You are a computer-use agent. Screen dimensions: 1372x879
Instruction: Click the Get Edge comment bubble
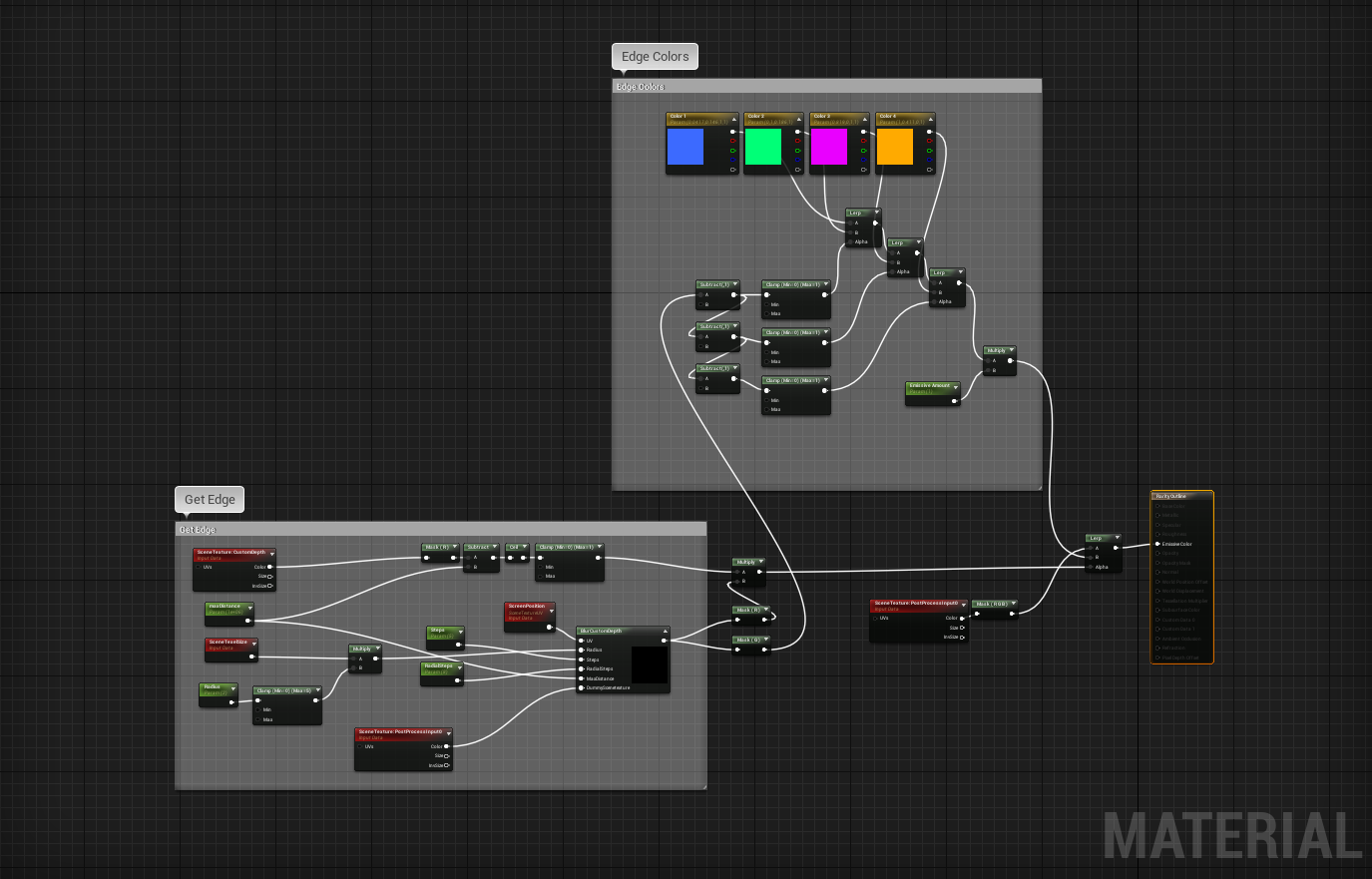(210, 500)
